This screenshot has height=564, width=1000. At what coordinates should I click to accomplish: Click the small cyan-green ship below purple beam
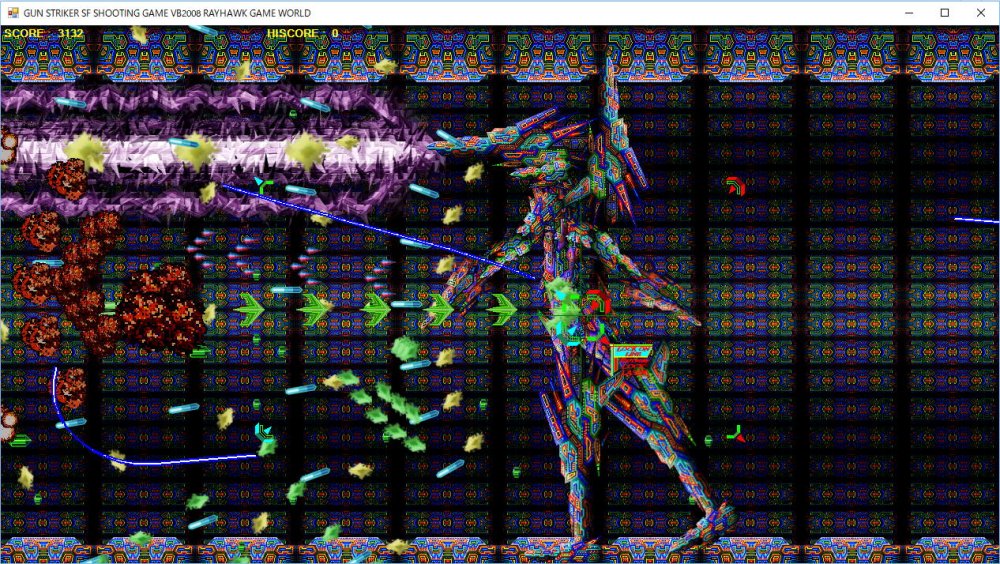263,185
